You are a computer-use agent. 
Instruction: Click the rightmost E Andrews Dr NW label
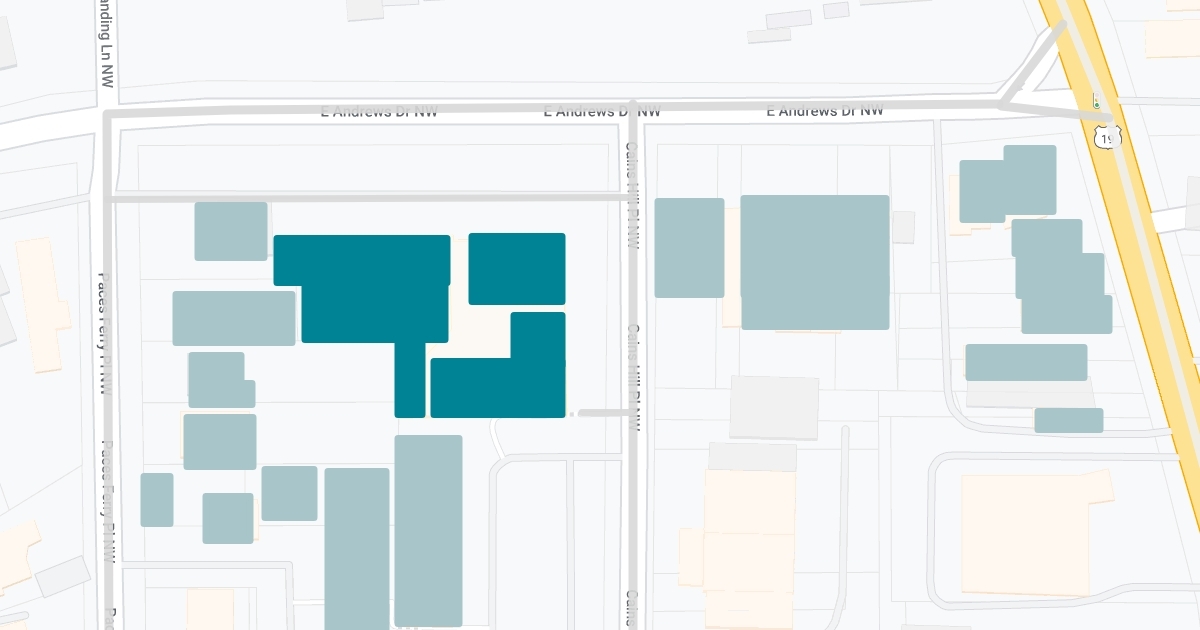click(825, 111)
